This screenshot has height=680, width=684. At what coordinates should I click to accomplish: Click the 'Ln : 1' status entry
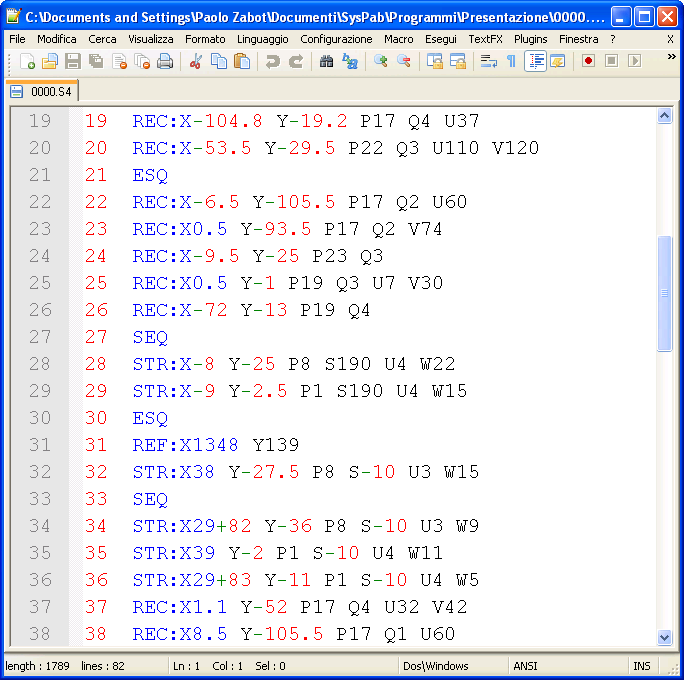(x=186, y=666)
